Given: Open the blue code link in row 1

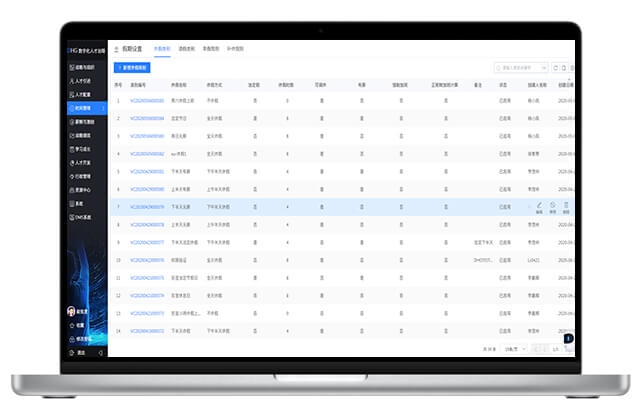Looking at the screenshot, I should coord(146,101).
